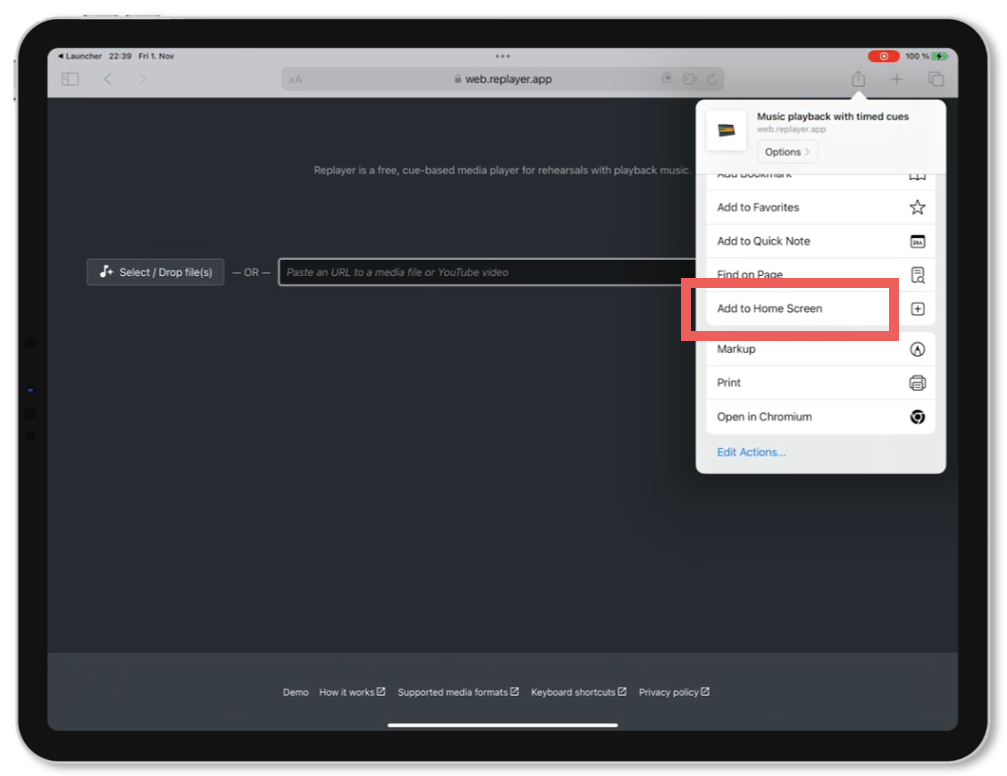Image resolution: width=1007 pixels, height=776 pixels.
Task: Open the AA reader text menu
Action: point(295,80)
